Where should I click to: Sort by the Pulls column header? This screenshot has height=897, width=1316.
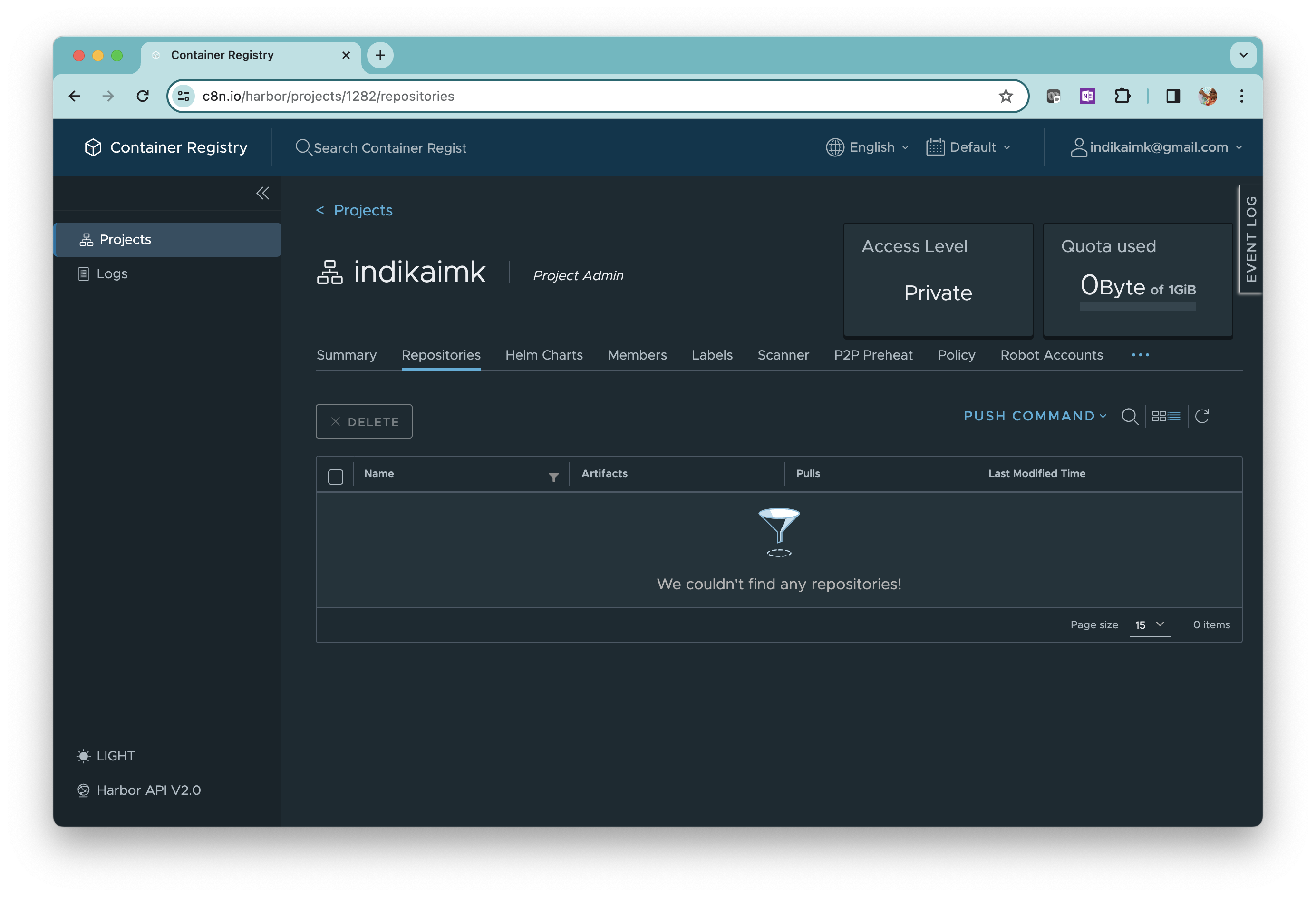coord(807,473)
